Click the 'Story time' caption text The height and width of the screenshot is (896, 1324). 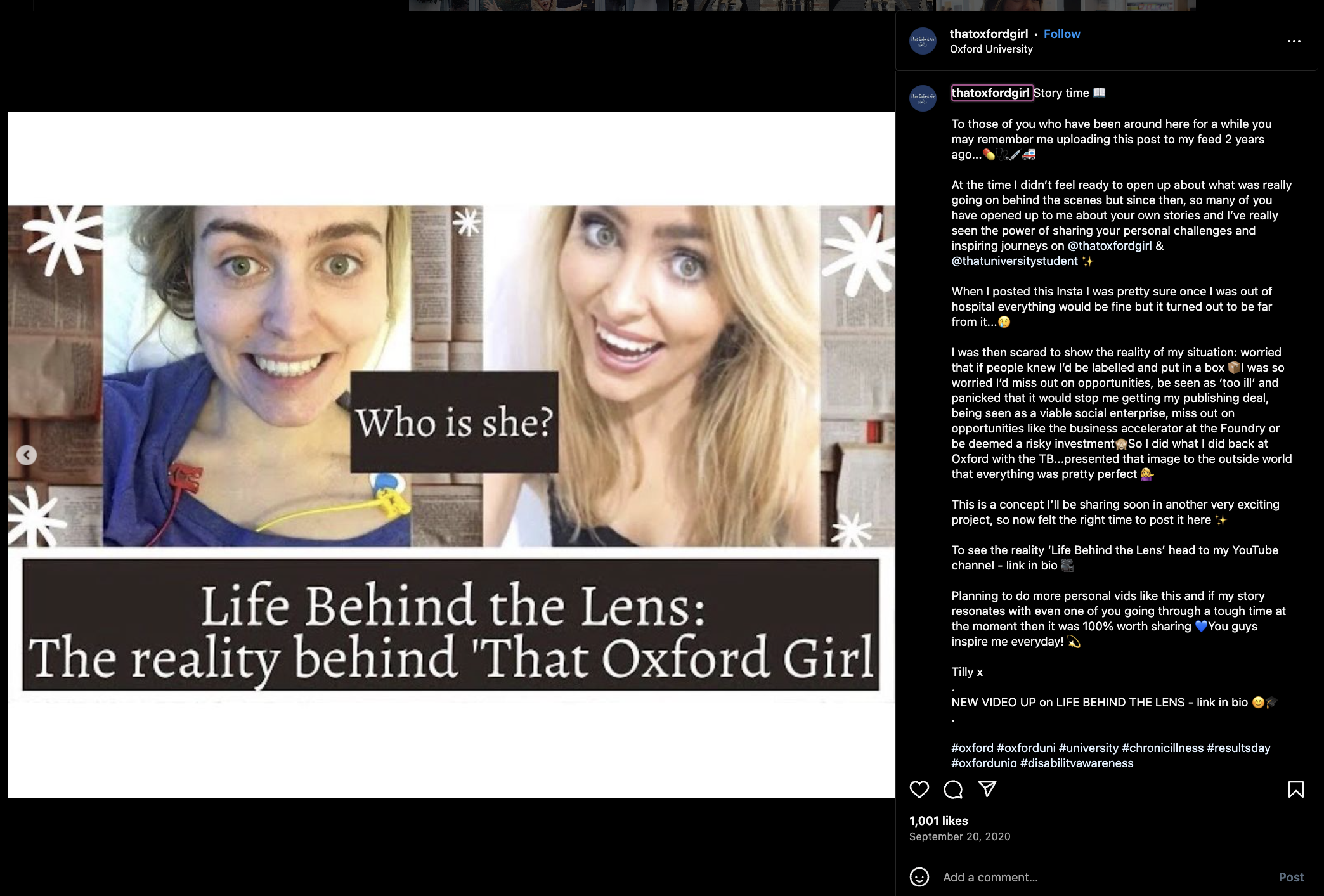pos(1061,93)
